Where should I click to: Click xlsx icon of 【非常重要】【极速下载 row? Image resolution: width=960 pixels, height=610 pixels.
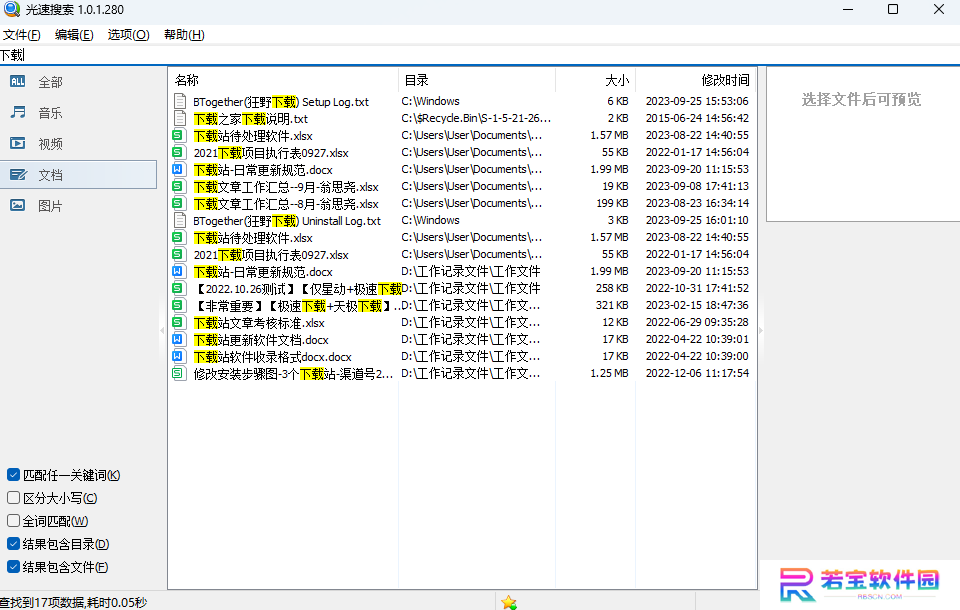click(178, 306)
